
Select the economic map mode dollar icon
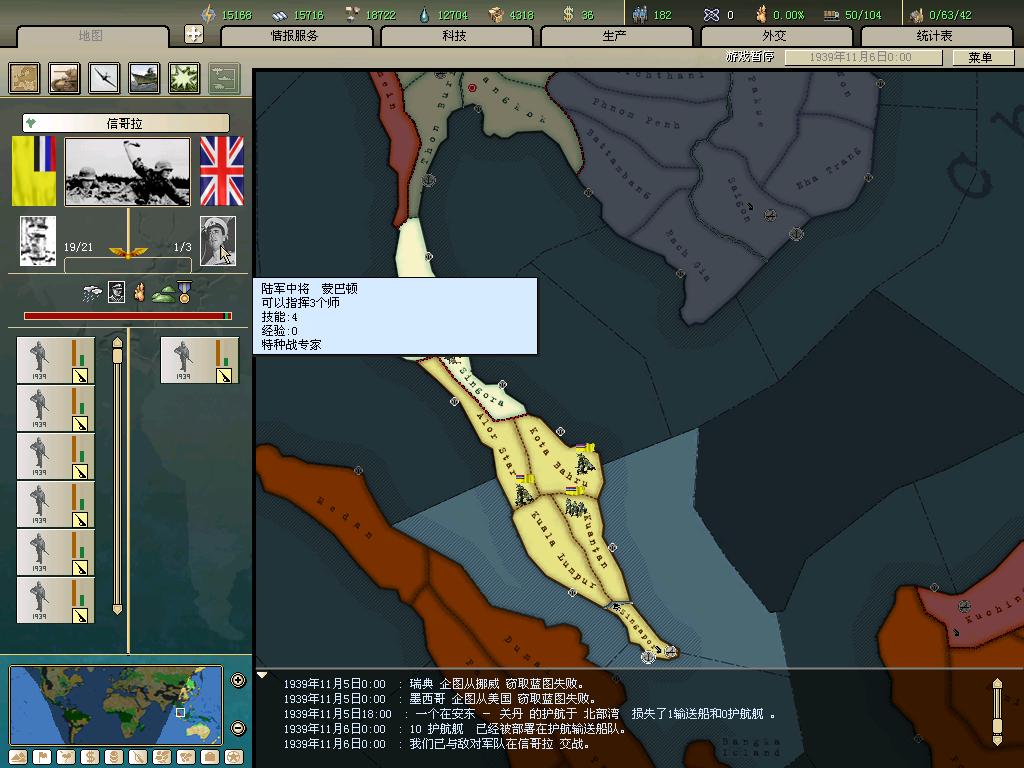point(90,757)
